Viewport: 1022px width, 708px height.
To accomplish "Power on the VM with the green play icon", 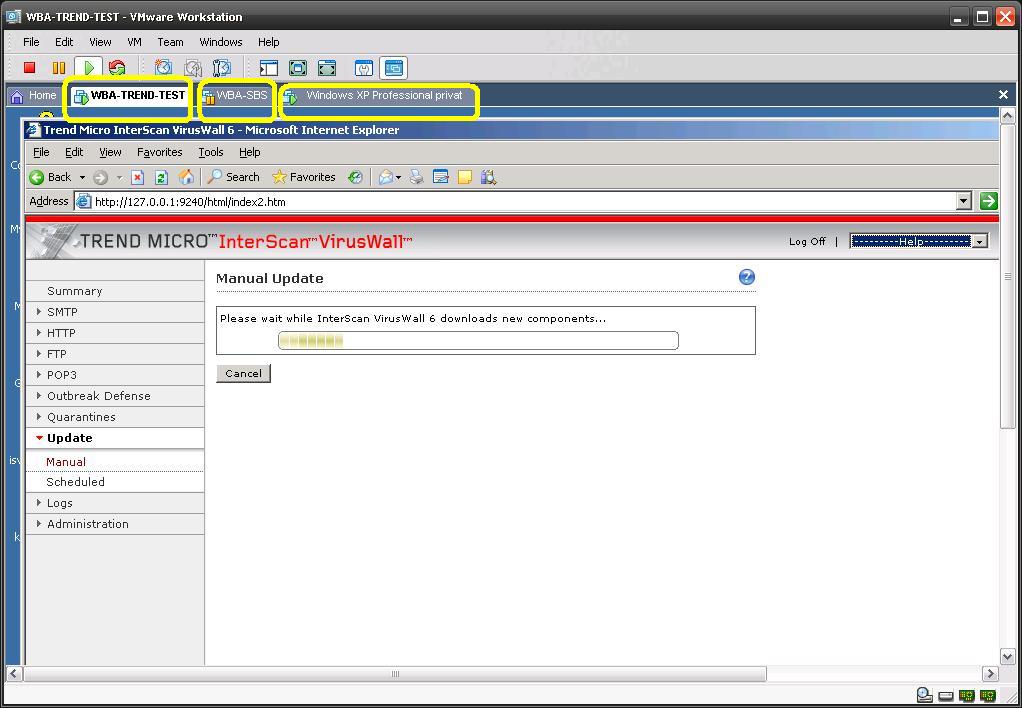I will tap(89, 67).
